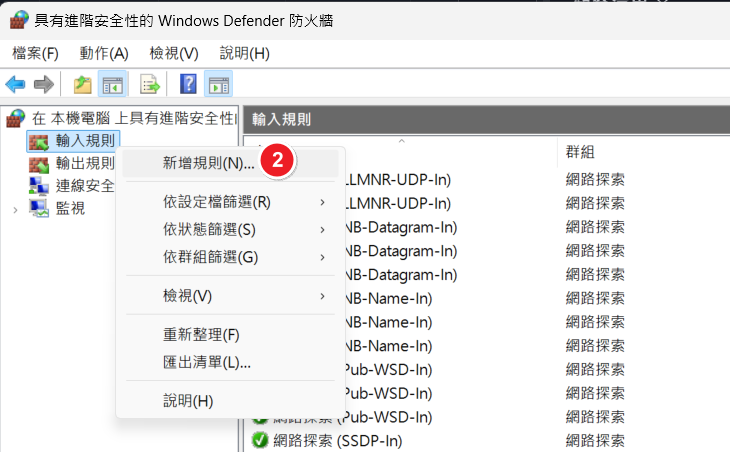The image size is (730, 452).
Task: Click the Up one level folder icon
Action: click(x=82, y=84)
